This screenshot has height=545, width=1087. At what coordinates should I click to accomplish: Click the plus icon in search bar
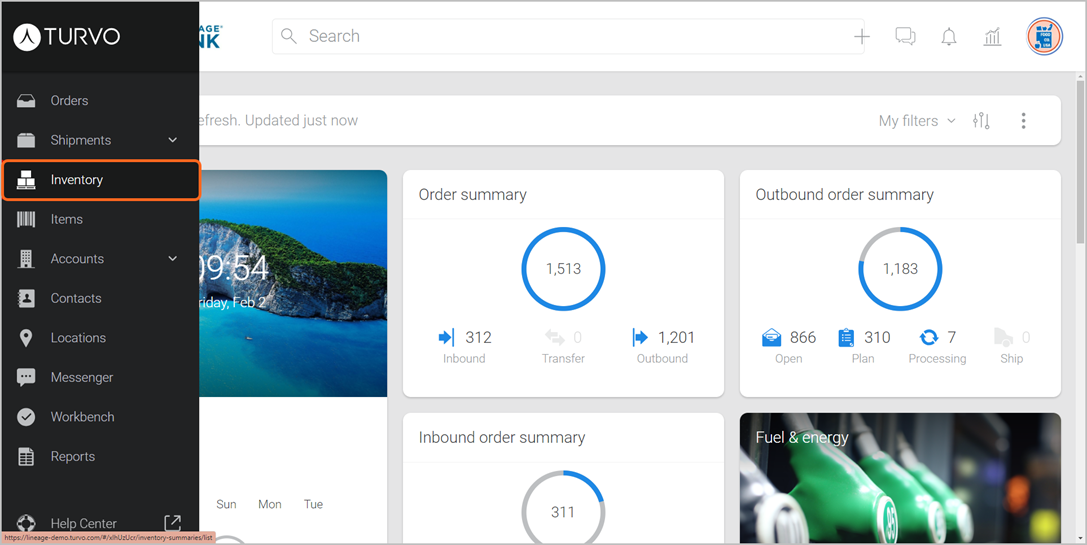tap(861, 36)
